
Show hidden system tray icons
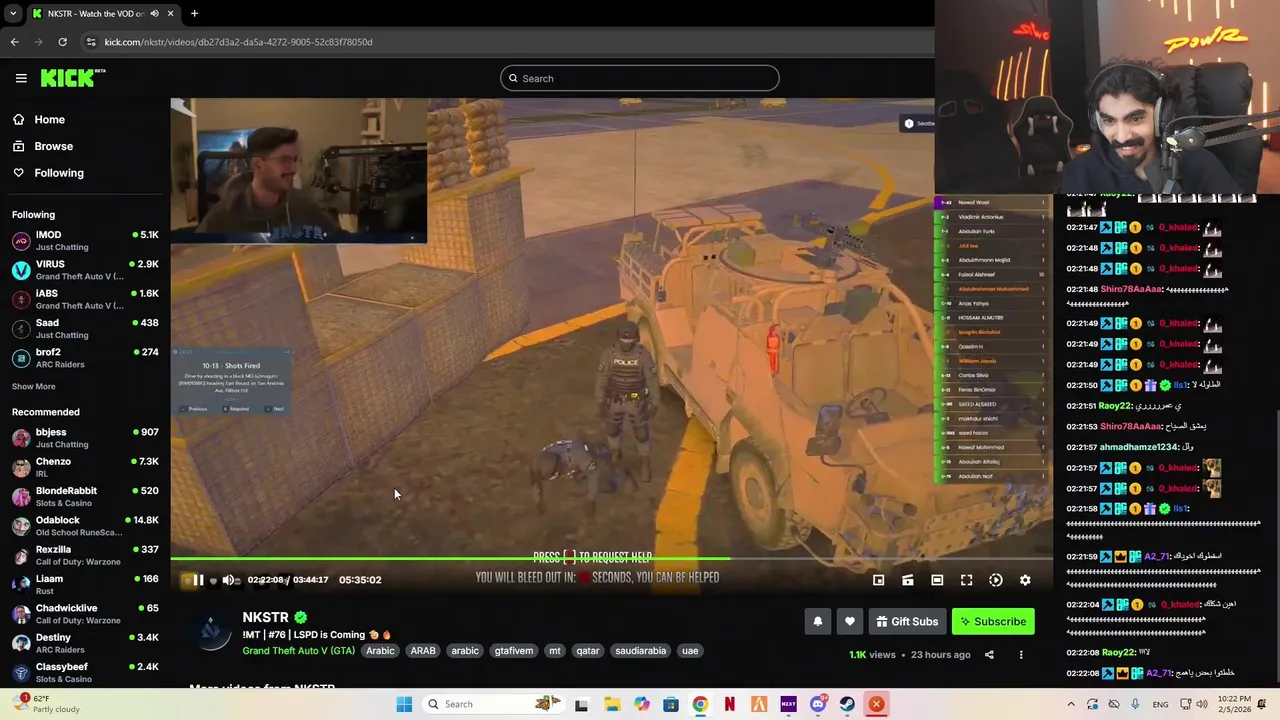(1070, 704)
